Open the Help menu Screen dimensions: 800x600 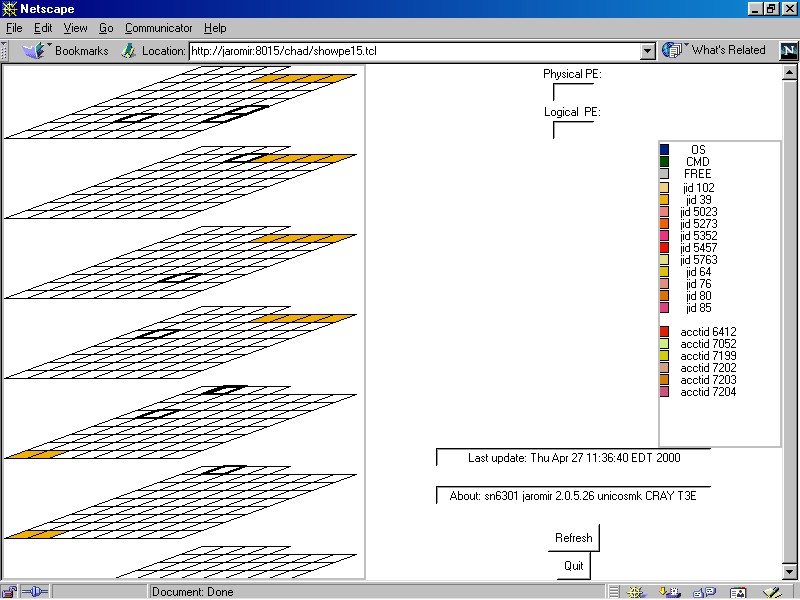click(x=215, y=28)
